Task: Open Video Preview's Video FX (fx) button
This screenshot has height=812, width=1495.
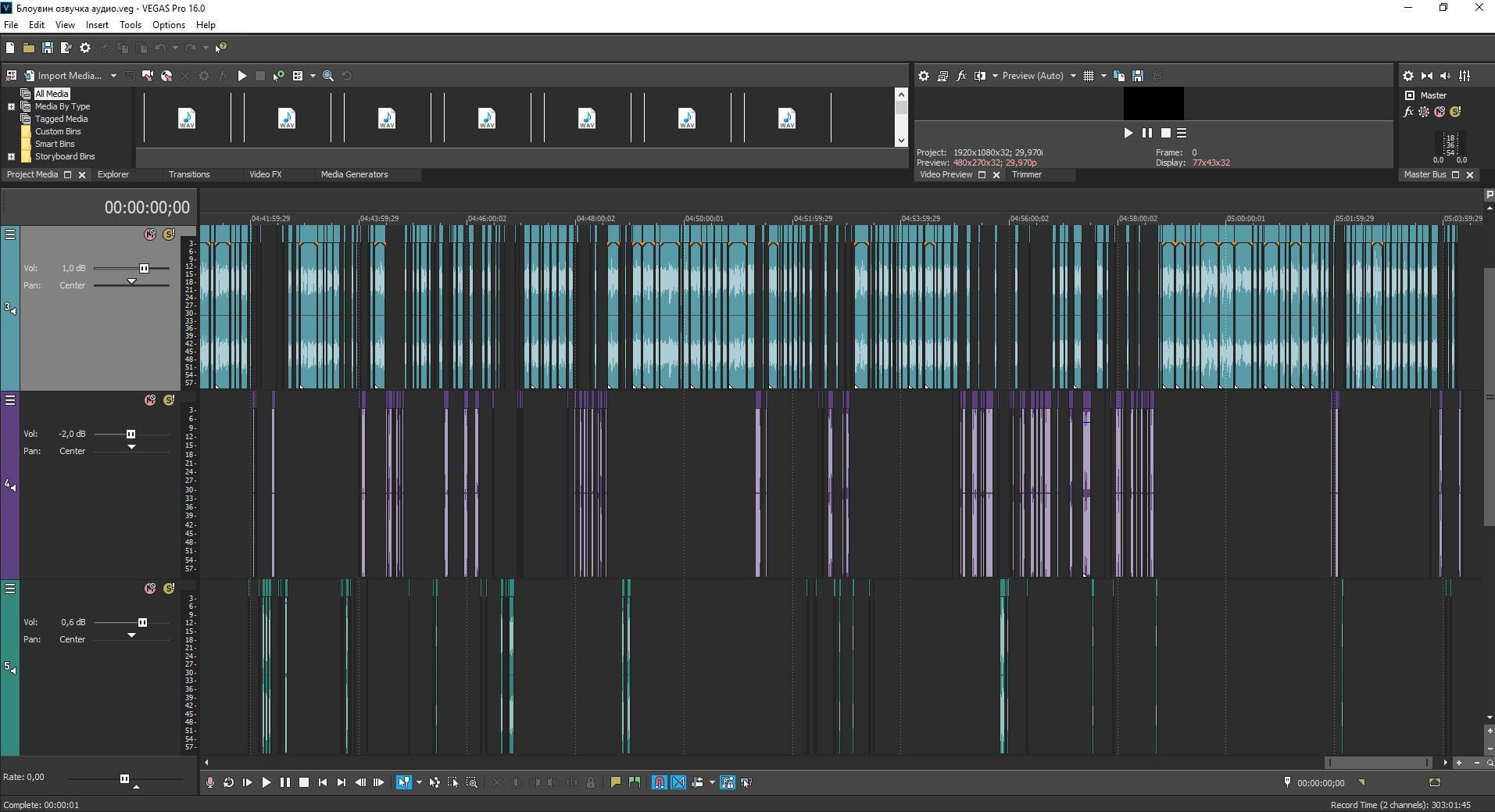Action: pos(961,76)
